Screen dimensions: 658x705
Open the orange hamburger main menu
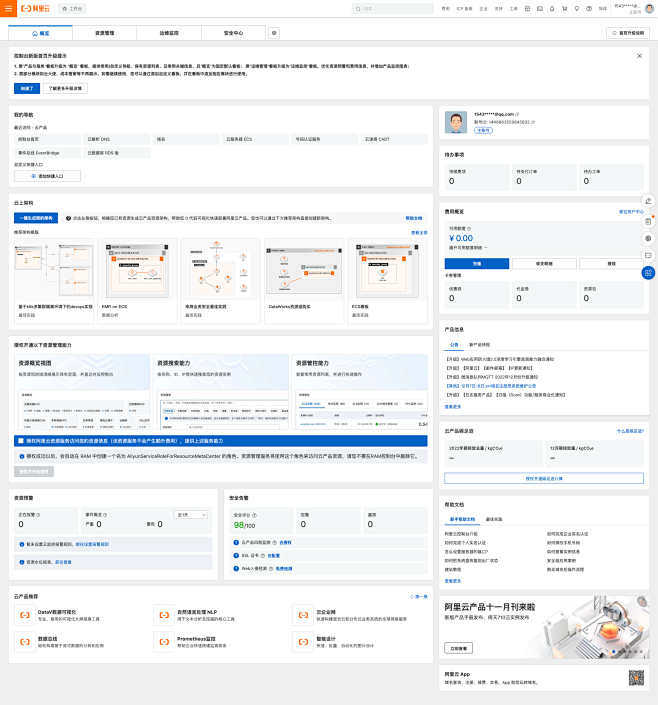click(8, 9)
